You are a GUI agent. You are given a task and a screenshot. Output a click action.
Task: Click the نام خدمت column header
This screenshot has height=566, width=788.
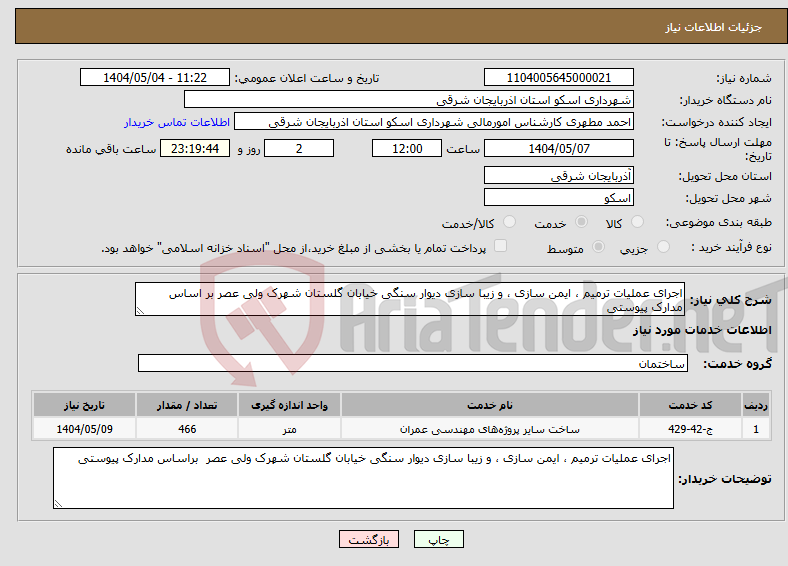(489, 405)
